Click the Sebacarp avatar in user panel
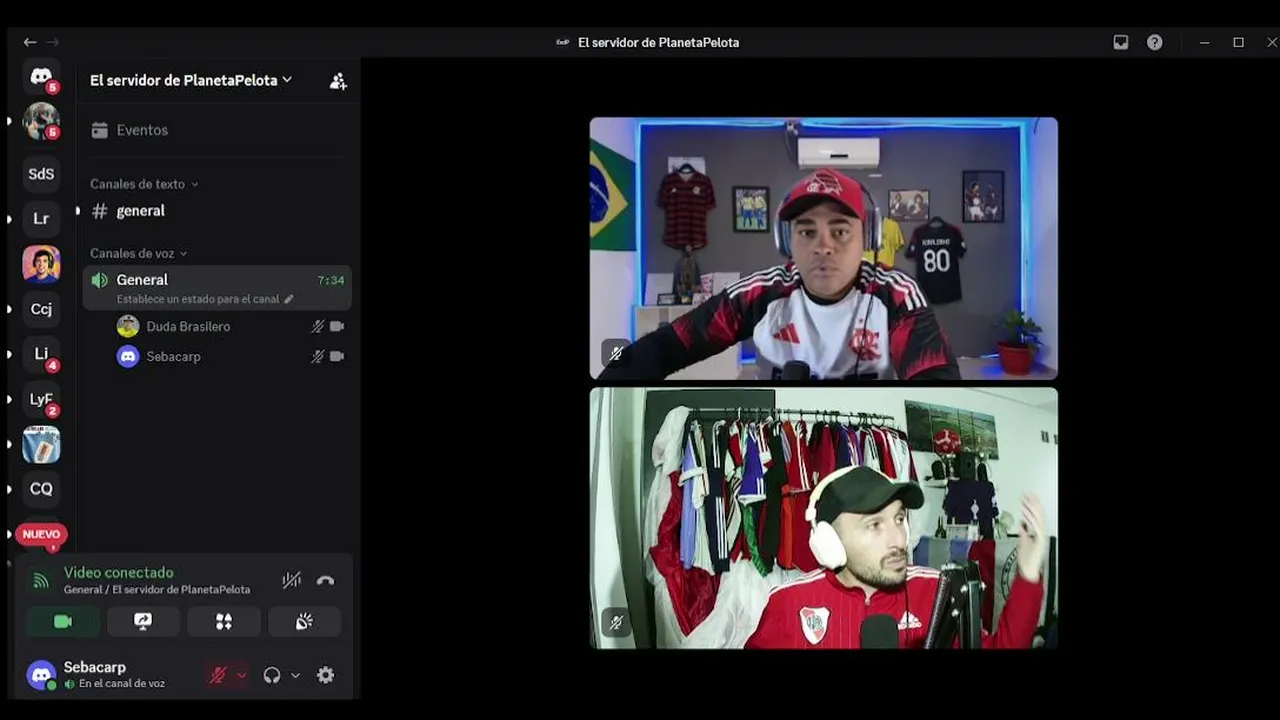The width and height of the screenshot is (1280, 720). click(41, 675)
